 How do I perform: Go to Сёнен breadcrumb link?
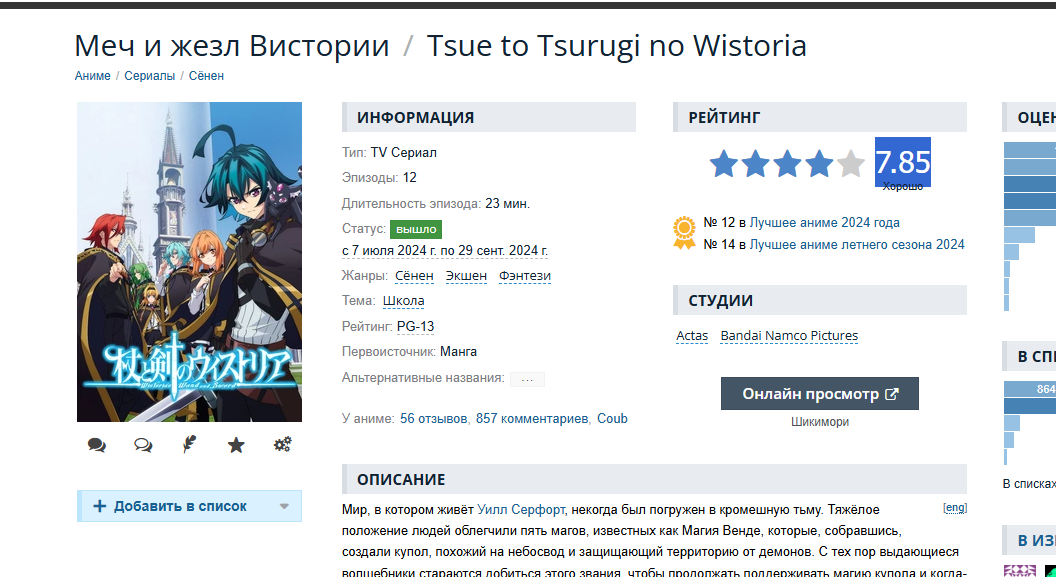(206, 75)
